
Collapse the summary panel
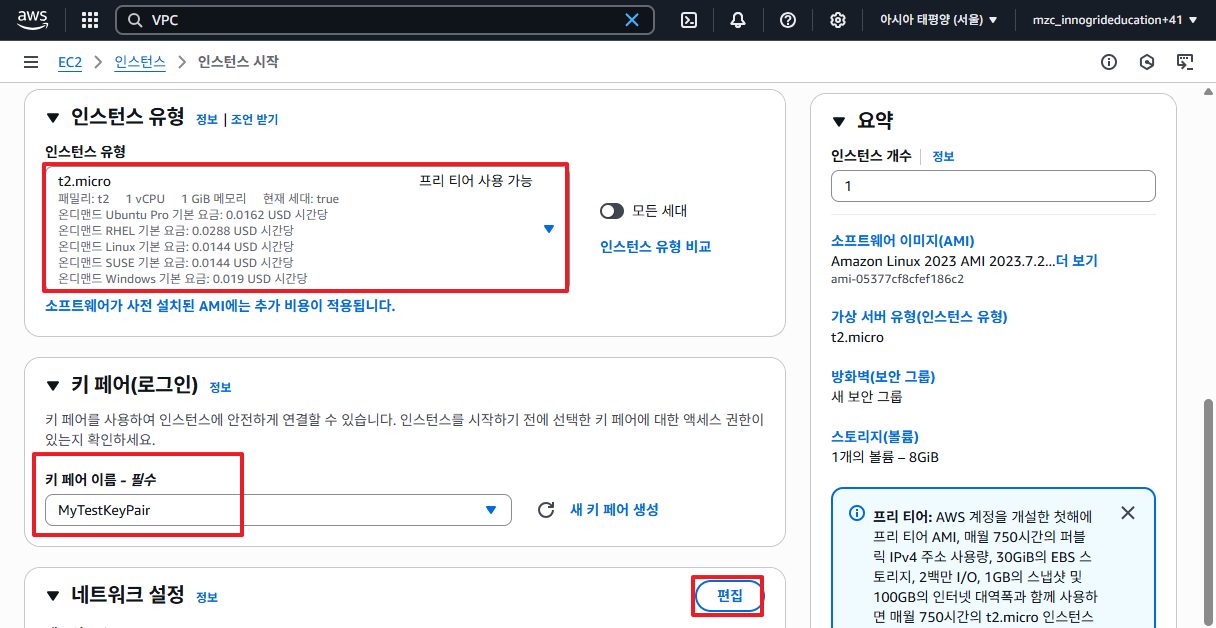[x=839, y=122]
